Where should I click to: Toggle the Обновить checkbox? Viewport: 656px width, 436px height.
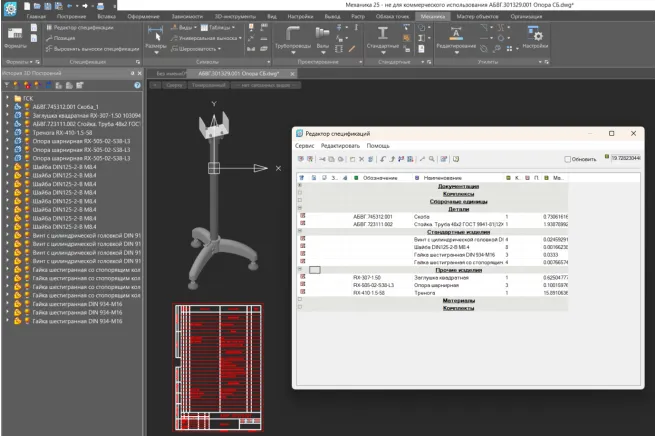coord(567,159)
